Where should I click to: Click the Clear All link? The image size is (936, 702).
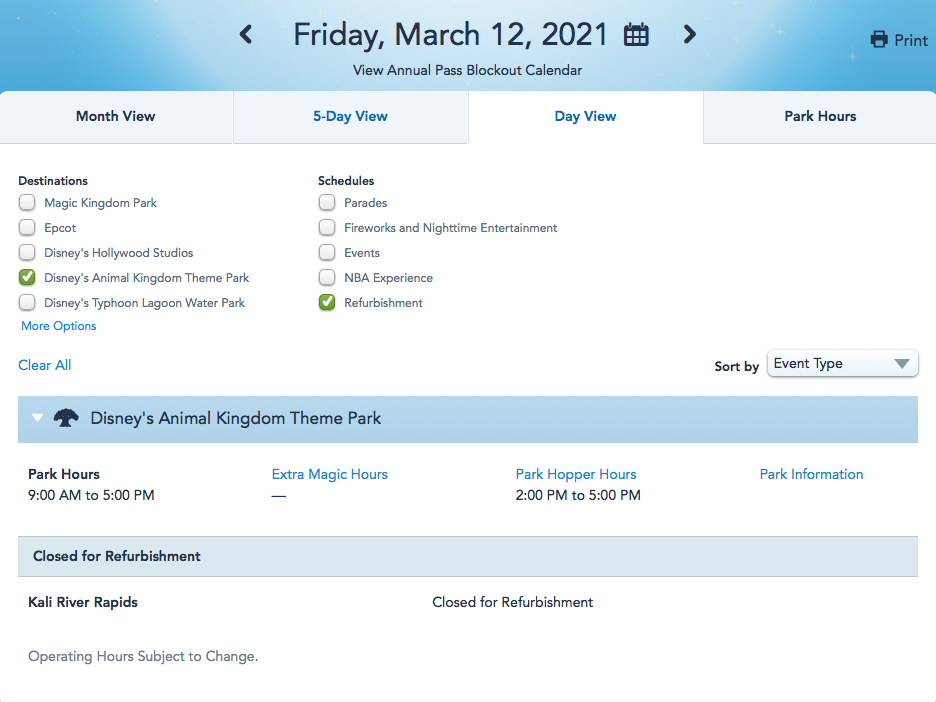[45, 365]
